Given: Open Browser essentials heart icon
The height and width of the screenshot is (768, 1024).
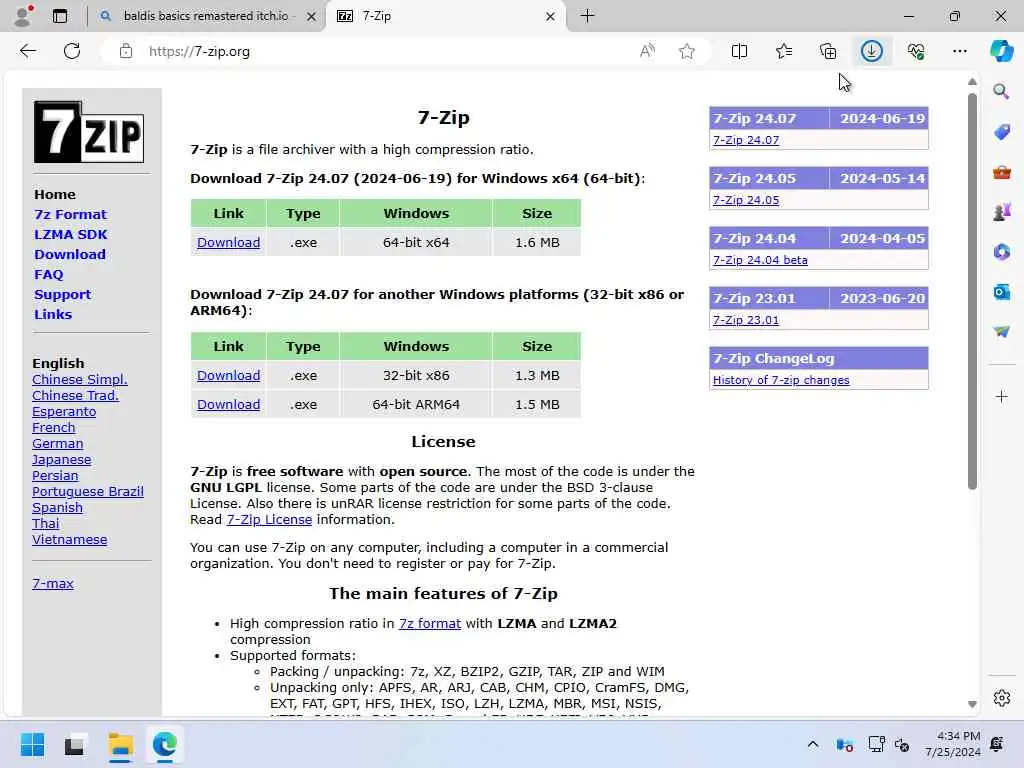Looking at the screenshot, I should pos(916,51).
